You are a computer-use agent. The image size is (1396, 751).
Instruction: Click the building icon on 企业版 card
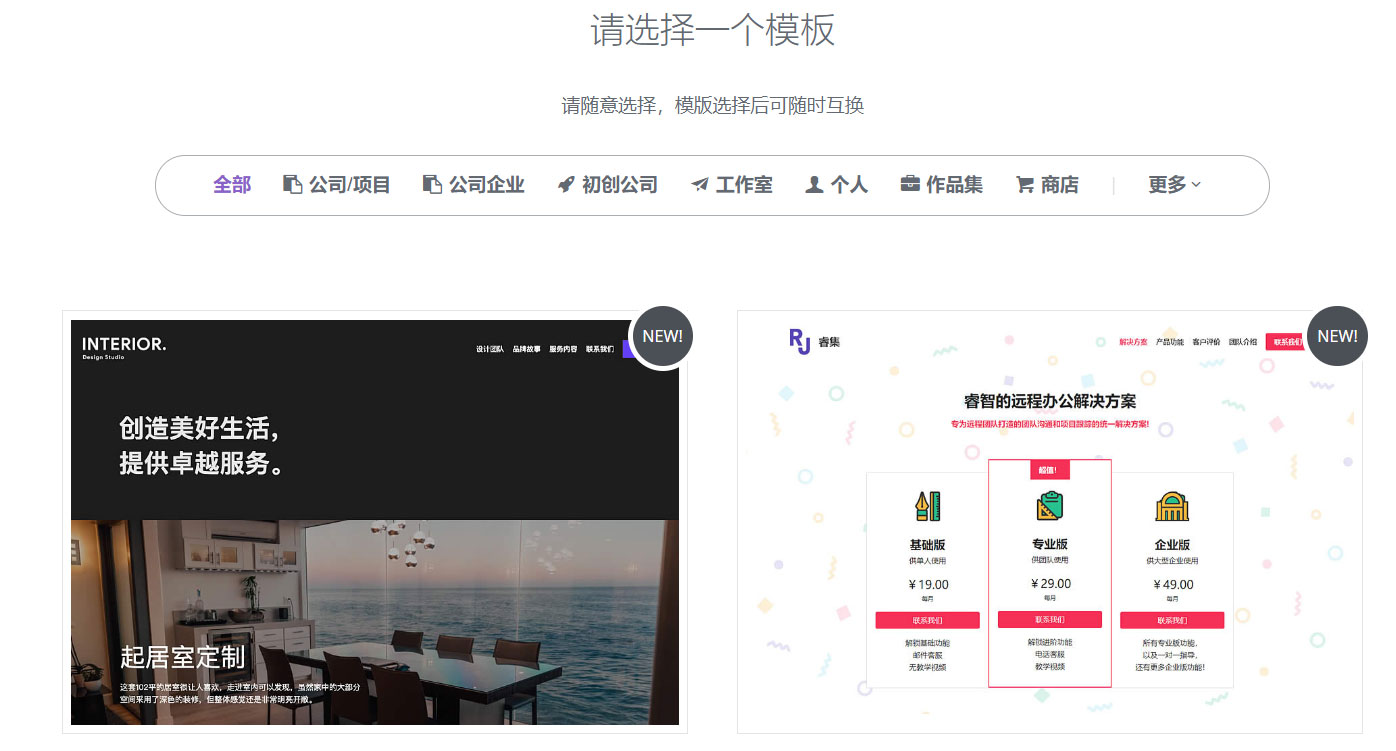click(1173, 508)
